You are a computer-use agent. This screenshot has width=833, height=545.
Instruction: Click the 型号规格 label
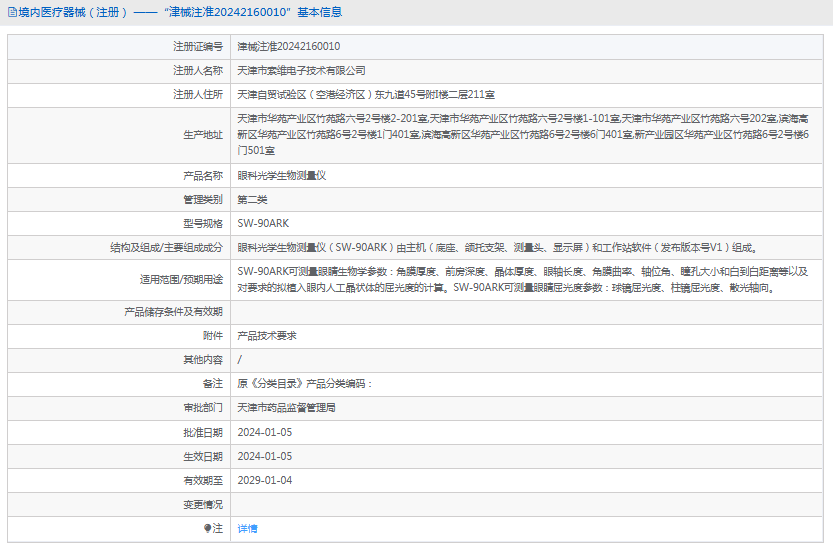pos(203,224)
